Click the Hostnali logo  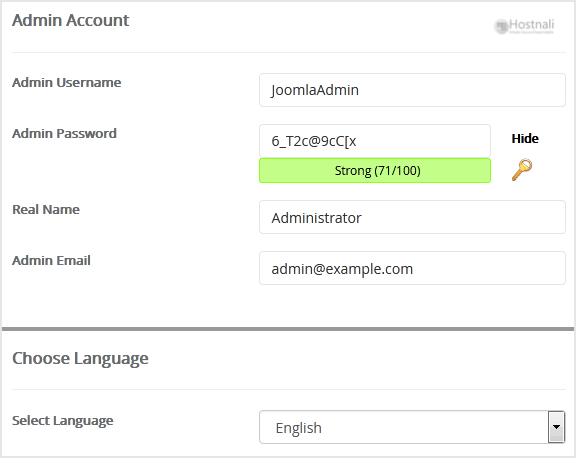524,26
